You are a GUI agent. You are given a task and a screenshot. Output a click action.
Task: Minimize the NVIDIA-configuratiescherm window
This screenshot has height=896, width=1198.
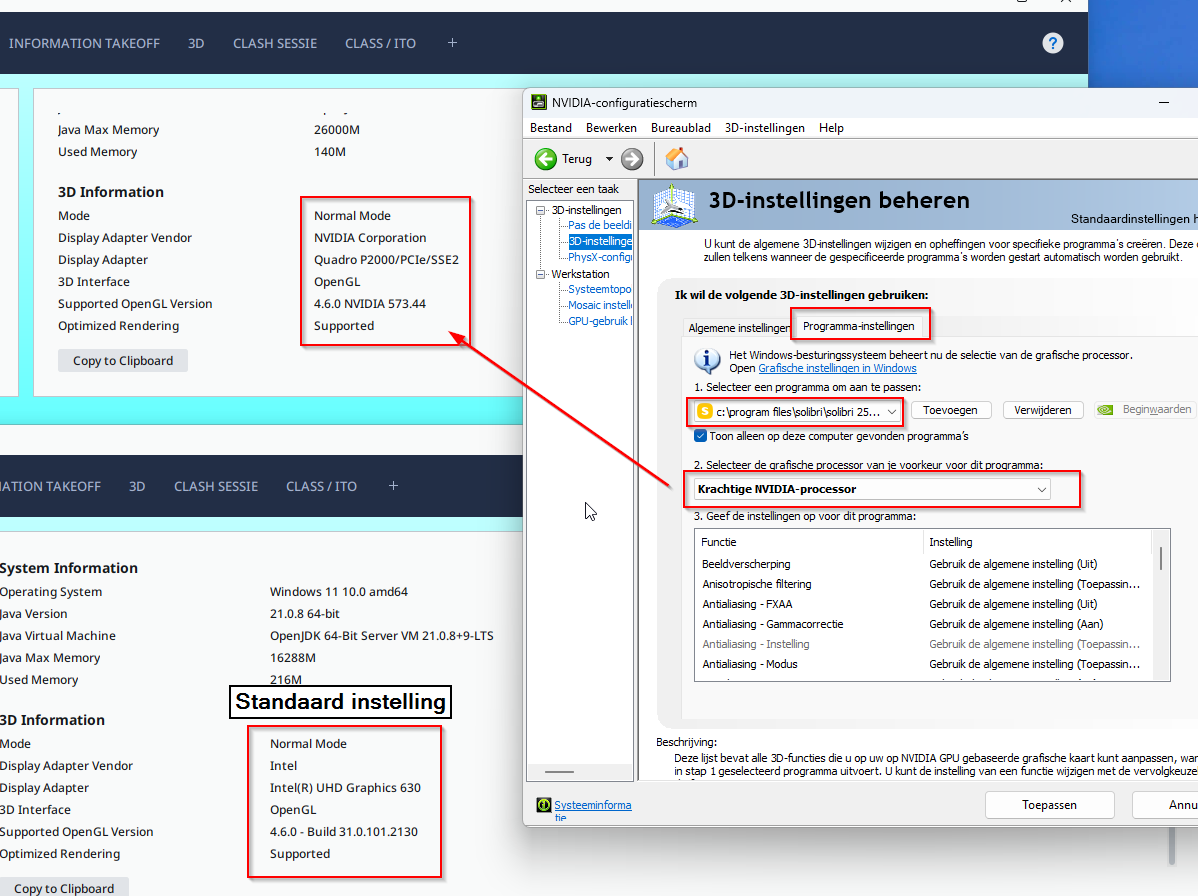pos(1164,102)
